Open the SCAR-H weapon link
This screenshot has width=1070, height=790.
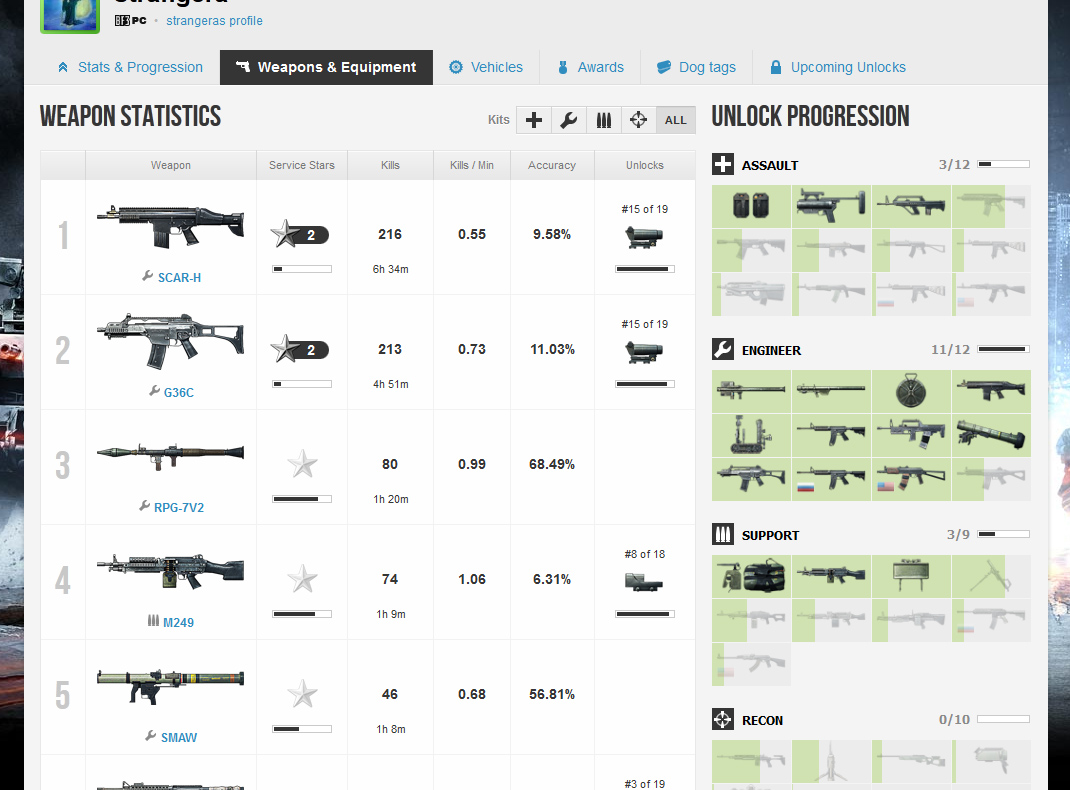click(179, 277)
